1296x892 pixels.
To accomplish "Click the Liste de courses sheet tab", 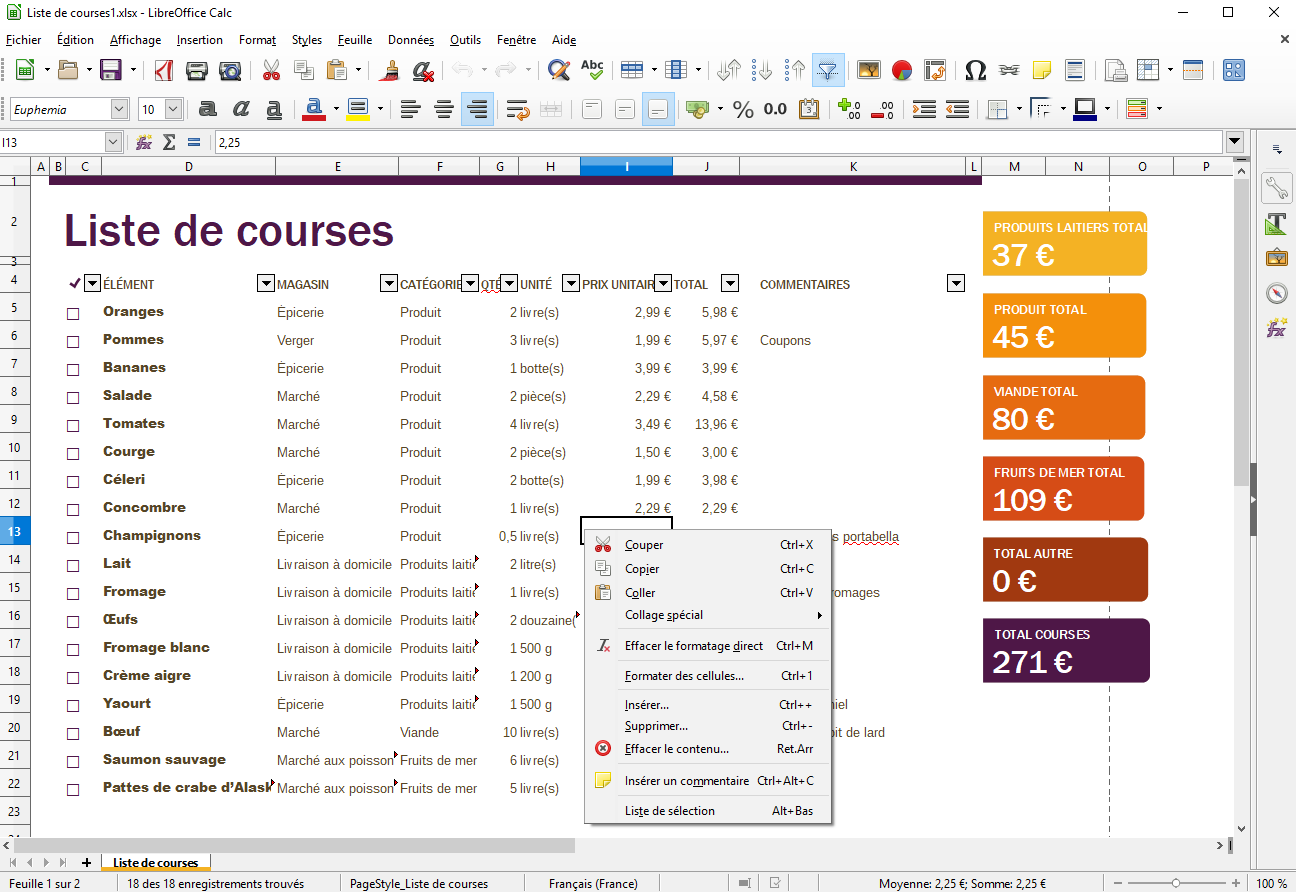I will tap(155, 862).
